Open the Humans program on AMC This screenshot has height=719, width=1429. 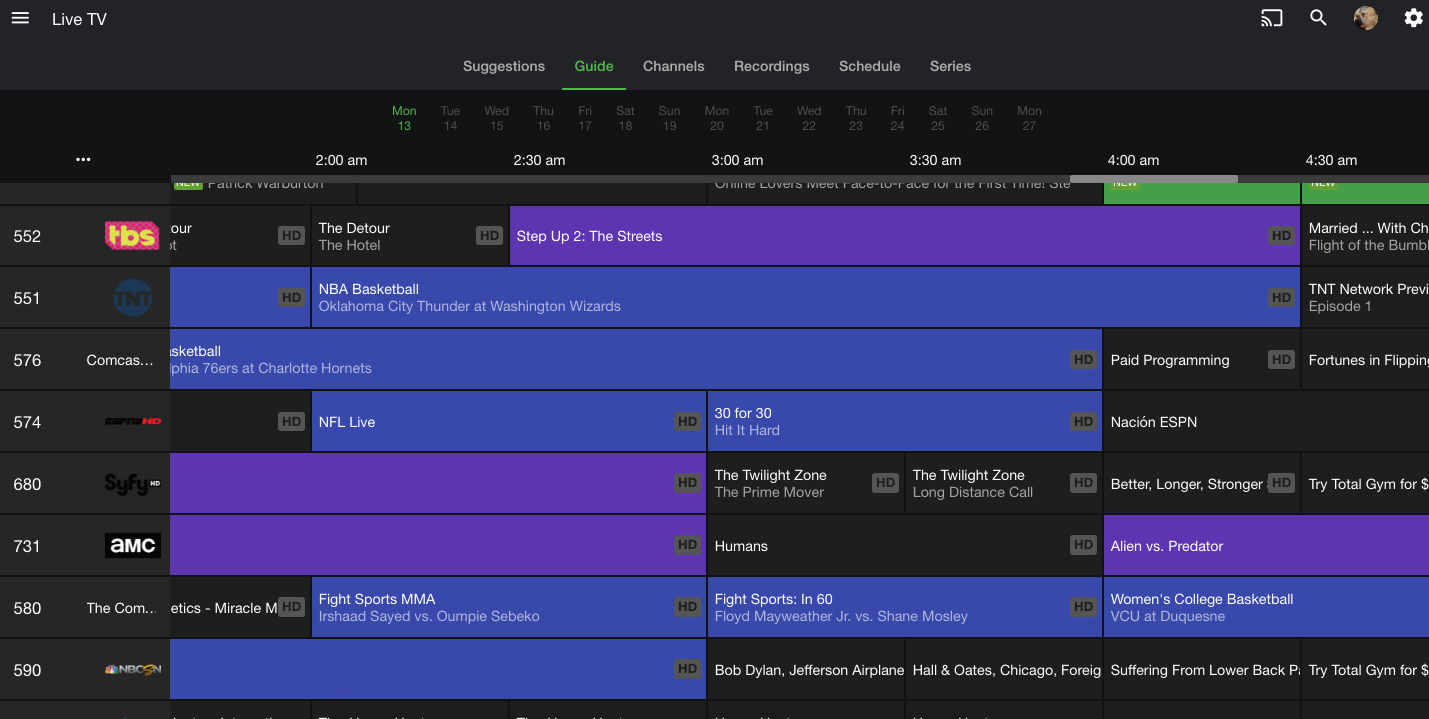[x=904, y=546]
